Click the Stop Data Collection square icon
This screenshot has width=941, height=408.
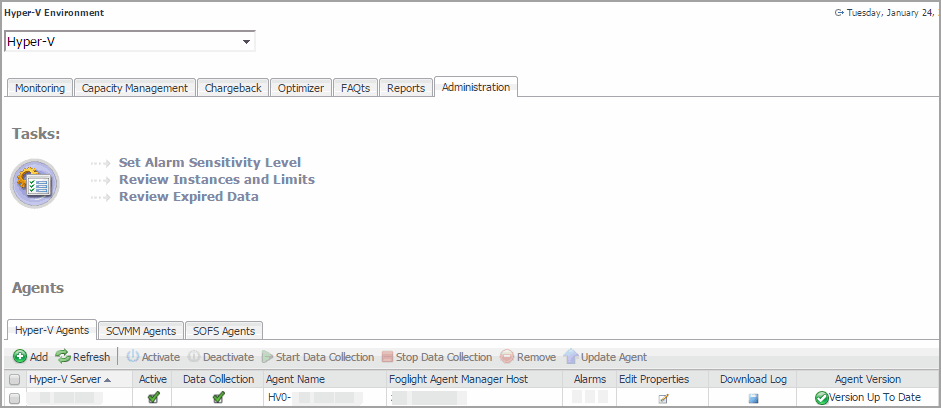pos(387,357)
